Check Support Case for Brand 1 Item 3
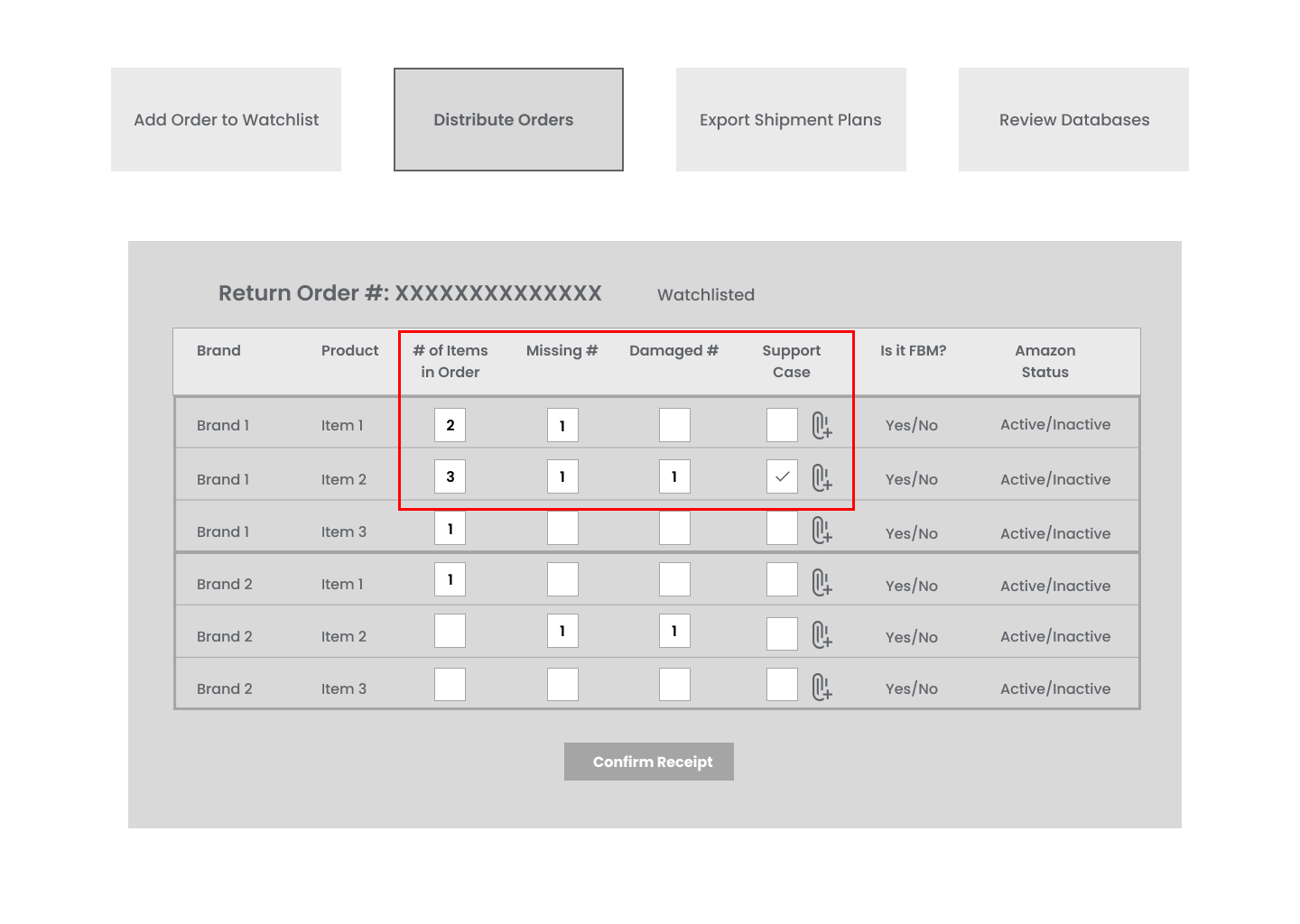 [x=782, y=528]
